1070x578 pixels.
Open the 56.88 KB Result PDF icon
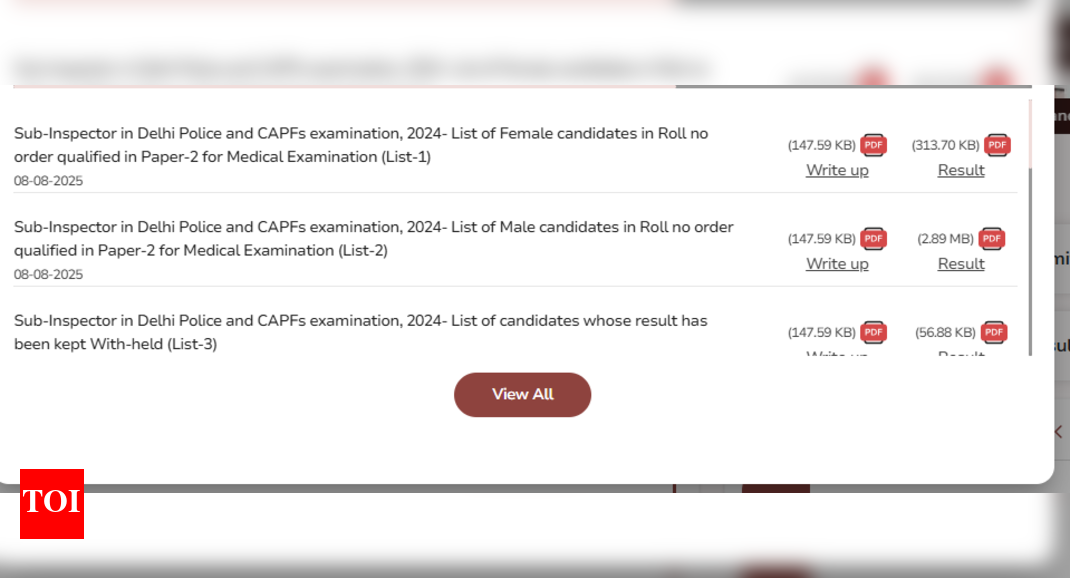(994, 332)
